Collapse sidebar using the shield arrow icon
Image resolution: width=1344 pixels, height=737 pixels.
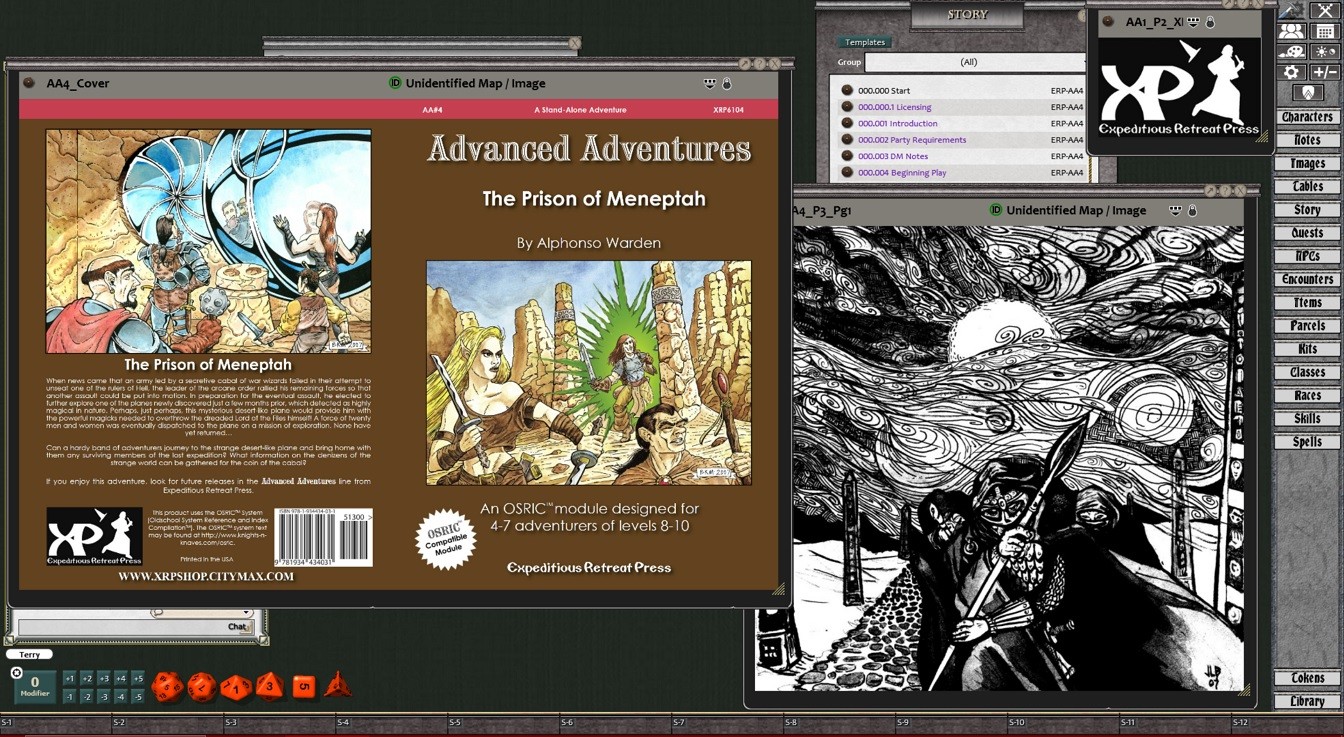point(1309,92)
